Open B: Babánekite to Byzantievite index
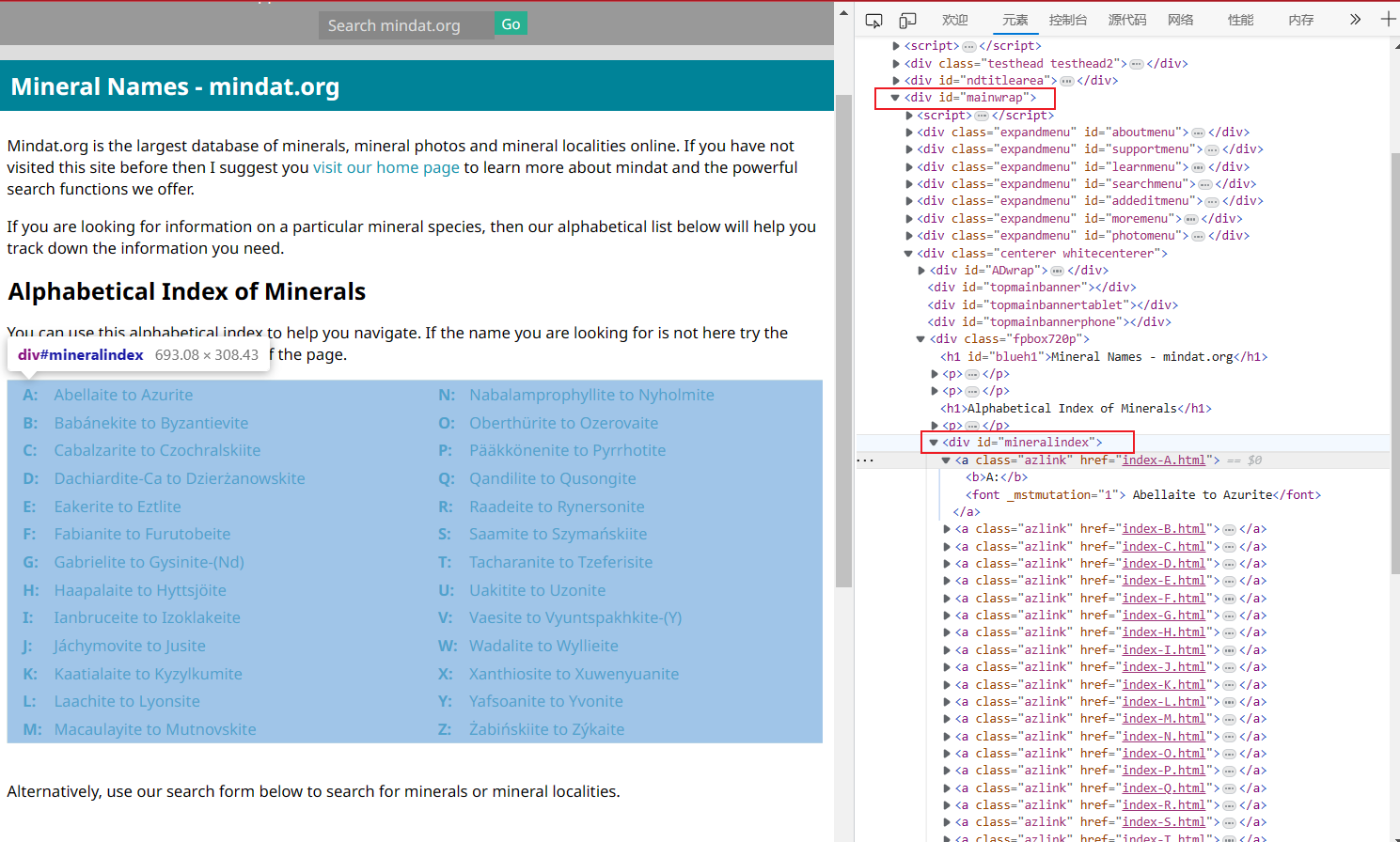1400x842 pixels. pos(135,423)
